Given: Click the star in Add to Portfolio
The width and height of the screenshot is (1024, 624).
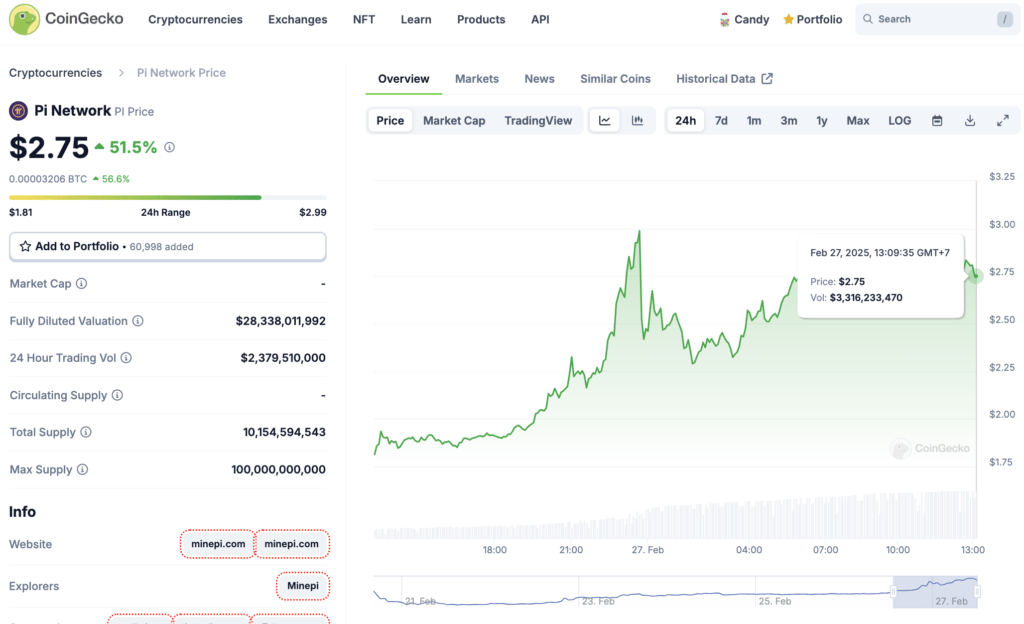Looking at the screenshot, I should (x=25, y=247).
